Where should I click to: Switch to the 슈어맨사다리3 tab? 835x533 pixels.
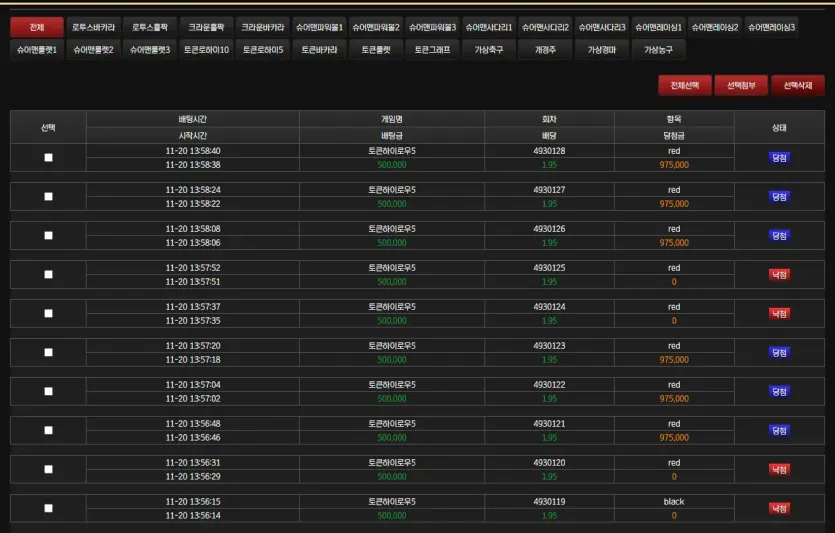tap(601, 27)
